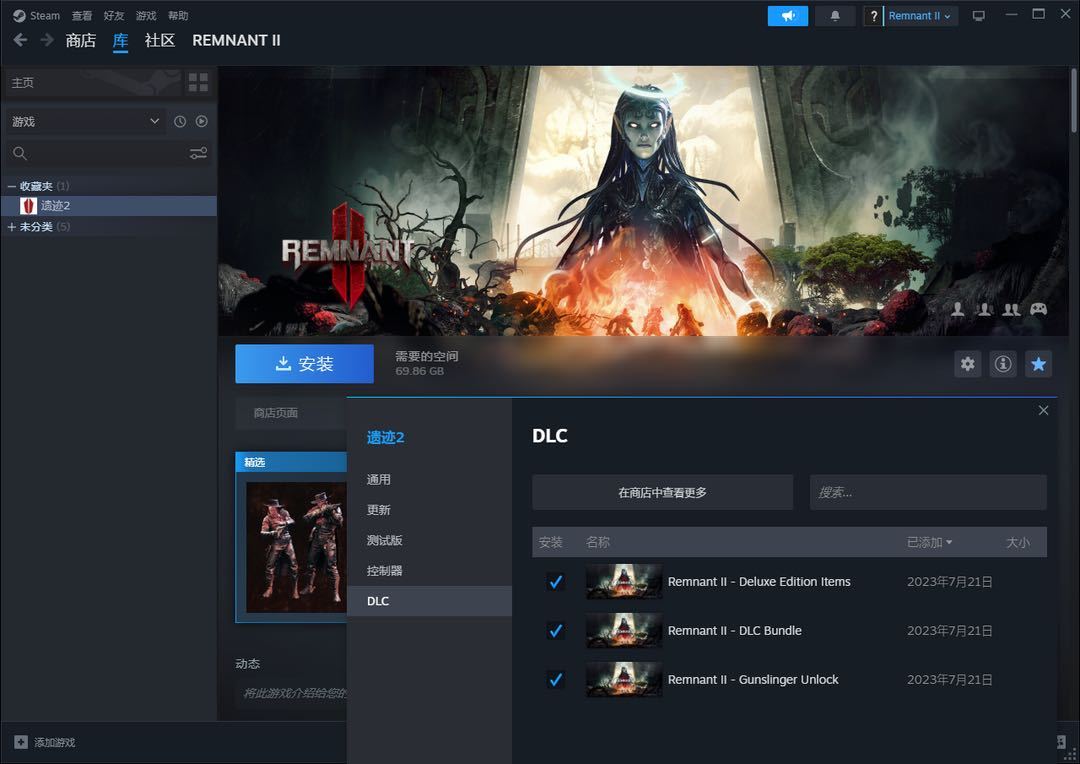This screenshot has height=764, width=1080.
Task: Click the announcements megaphone icon
Action: tap(787, 16)
